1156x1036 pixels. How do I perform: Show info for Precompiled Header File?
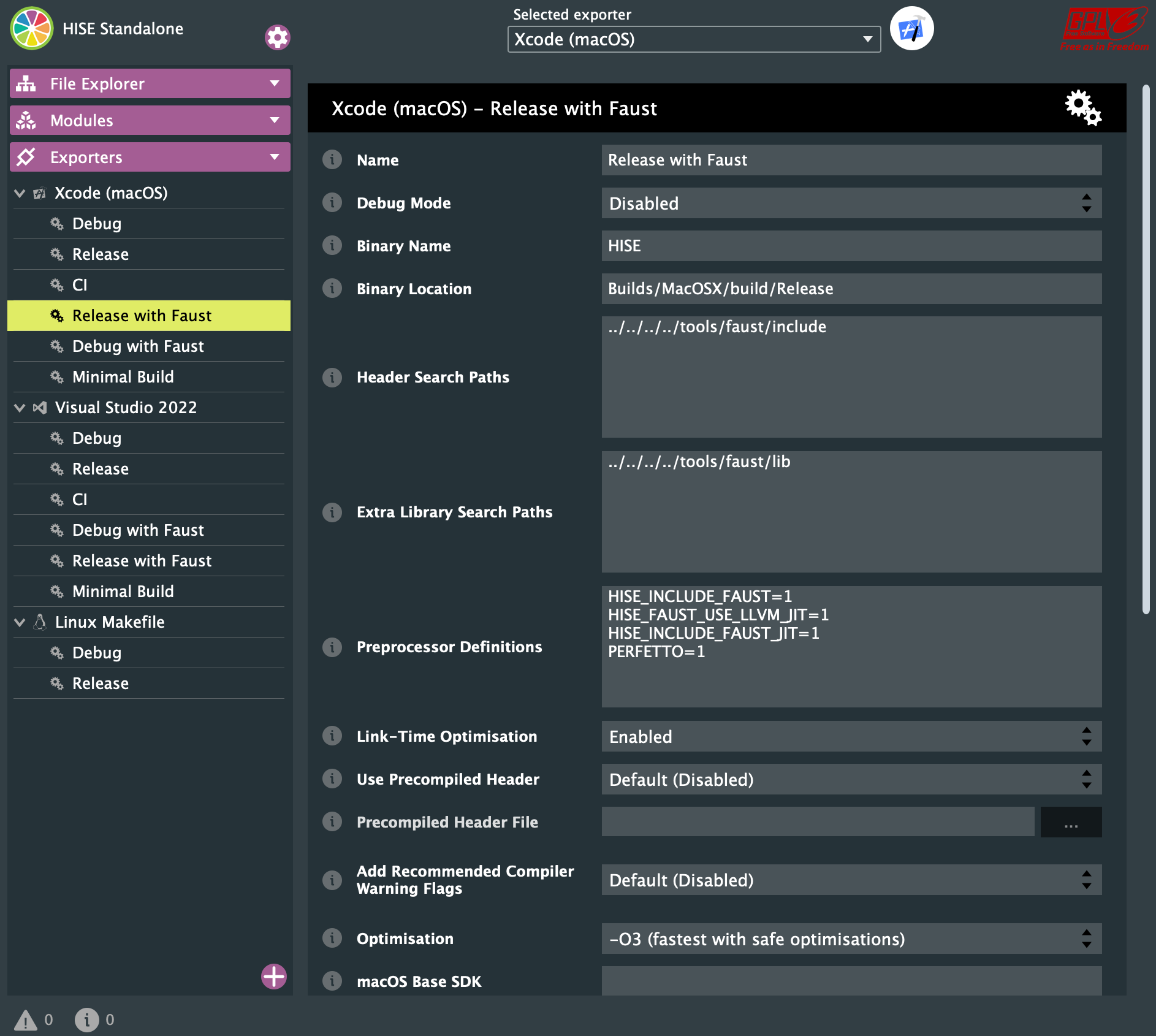(332, 822)
